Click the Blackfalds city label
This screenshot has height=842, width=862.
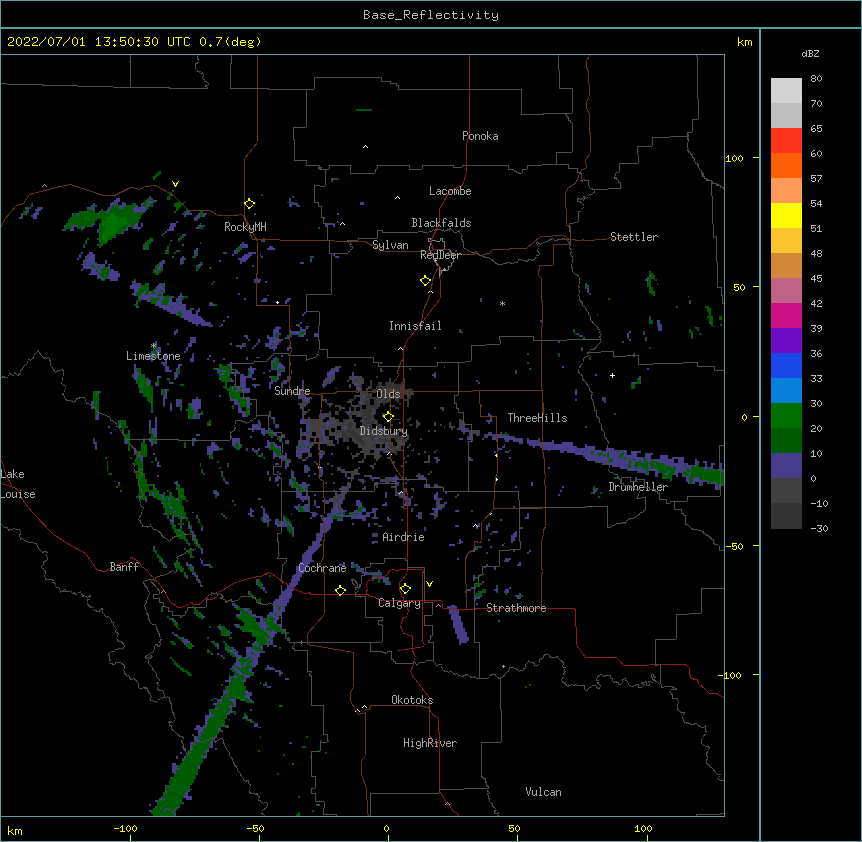(441, 223)
